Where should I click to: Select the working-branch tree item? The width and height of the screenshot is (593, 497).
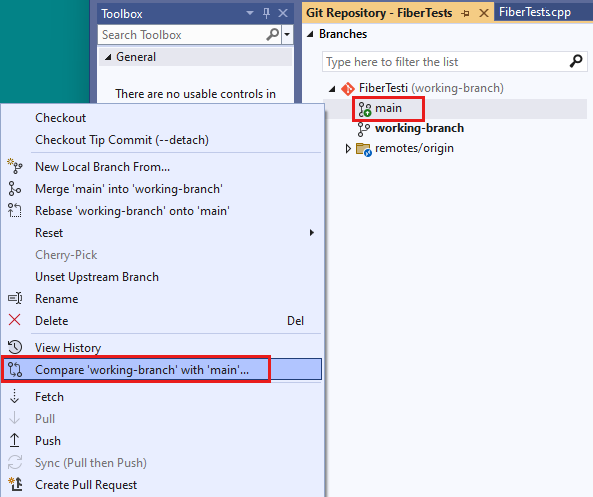[419, 128]
